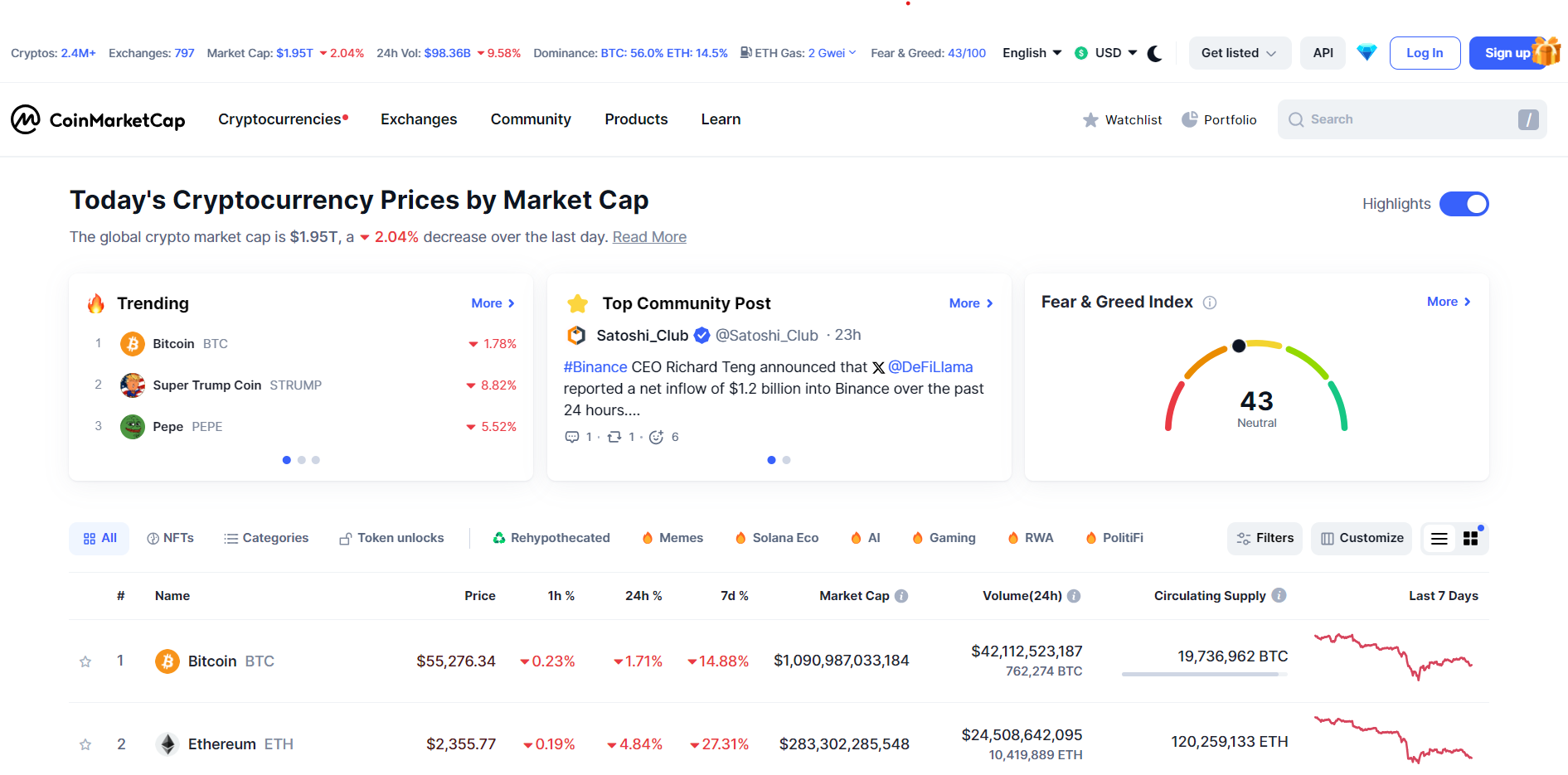1568x775 pixels.
Task: Select the NFTs tab
Action: coord(170,539)
